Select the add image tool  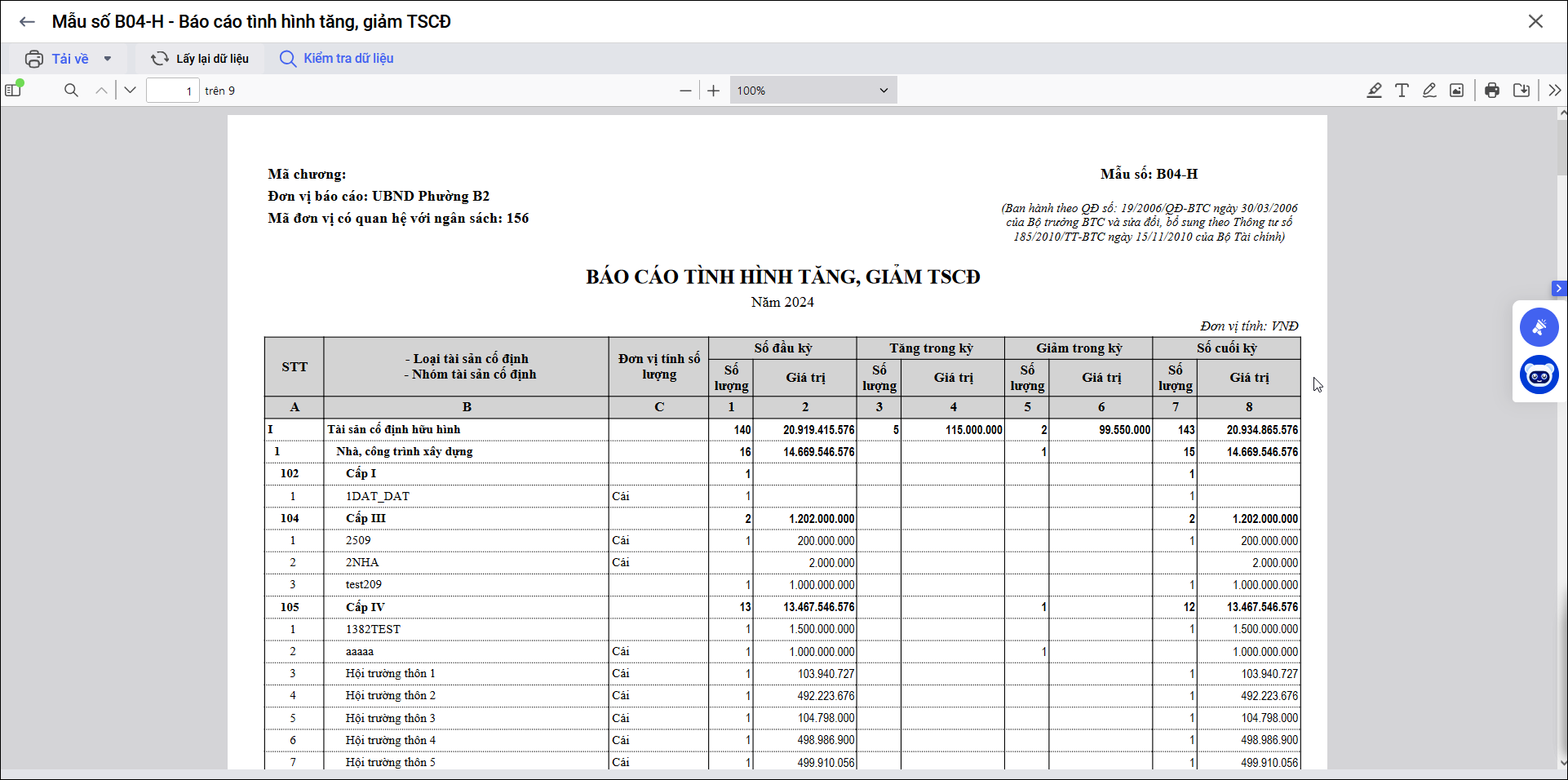point(1456,91)
